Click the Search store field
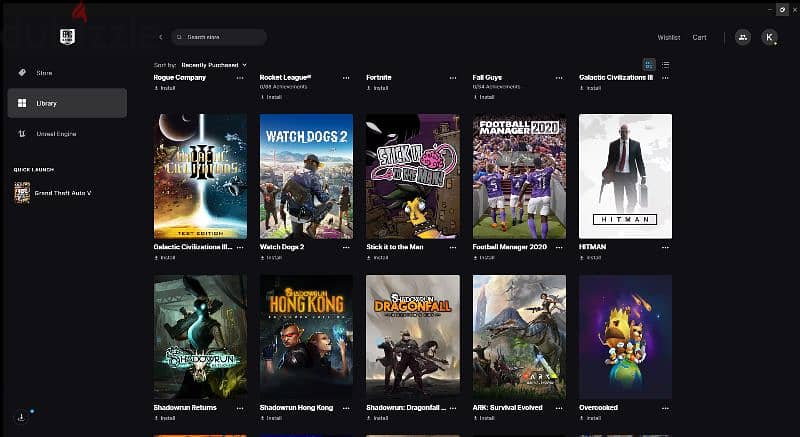This screenshot has height=437, width=800. pos(219,37)
